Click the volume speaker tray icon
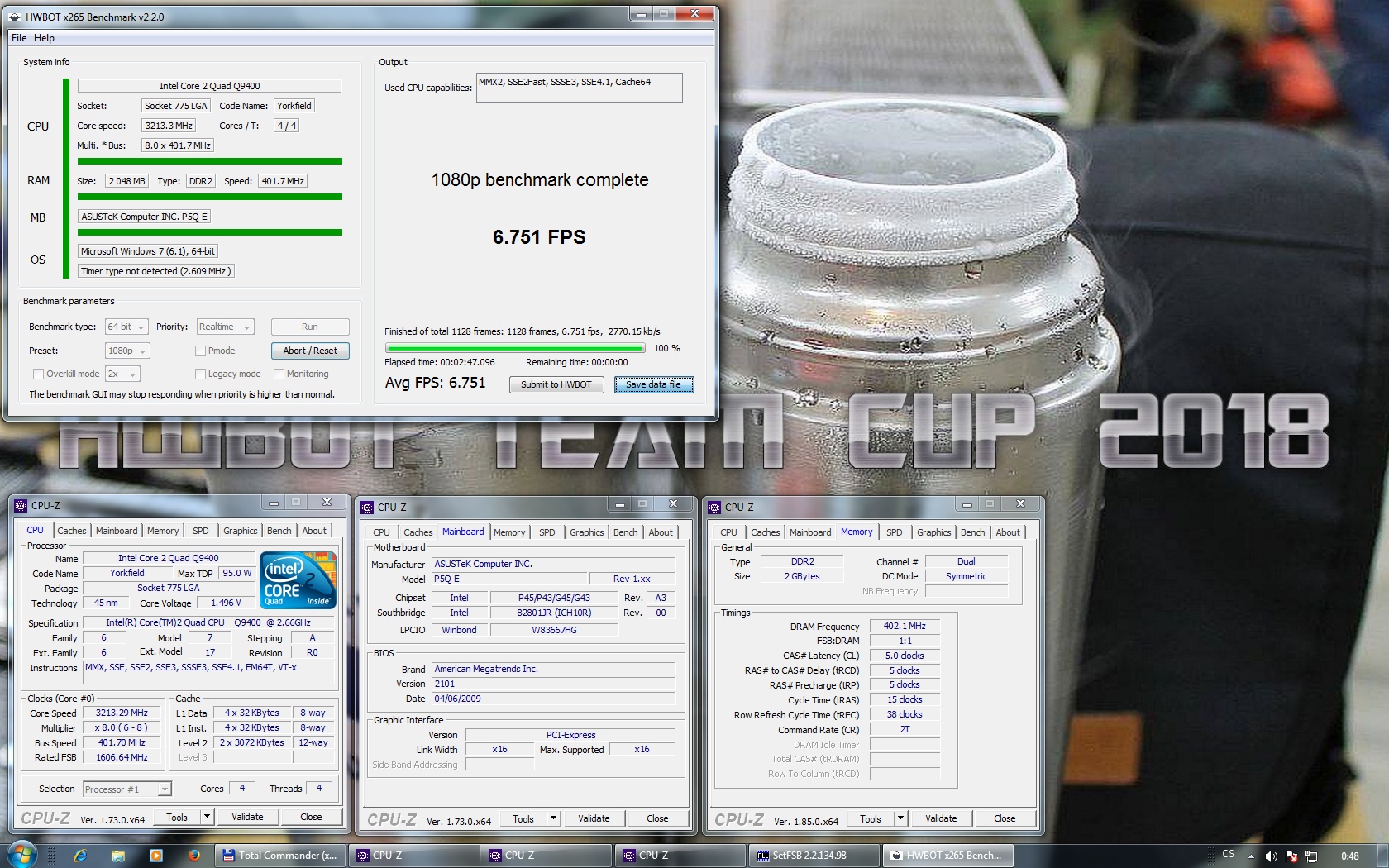This screenshot has width=1389, height=868. [x=1271, y=856]
